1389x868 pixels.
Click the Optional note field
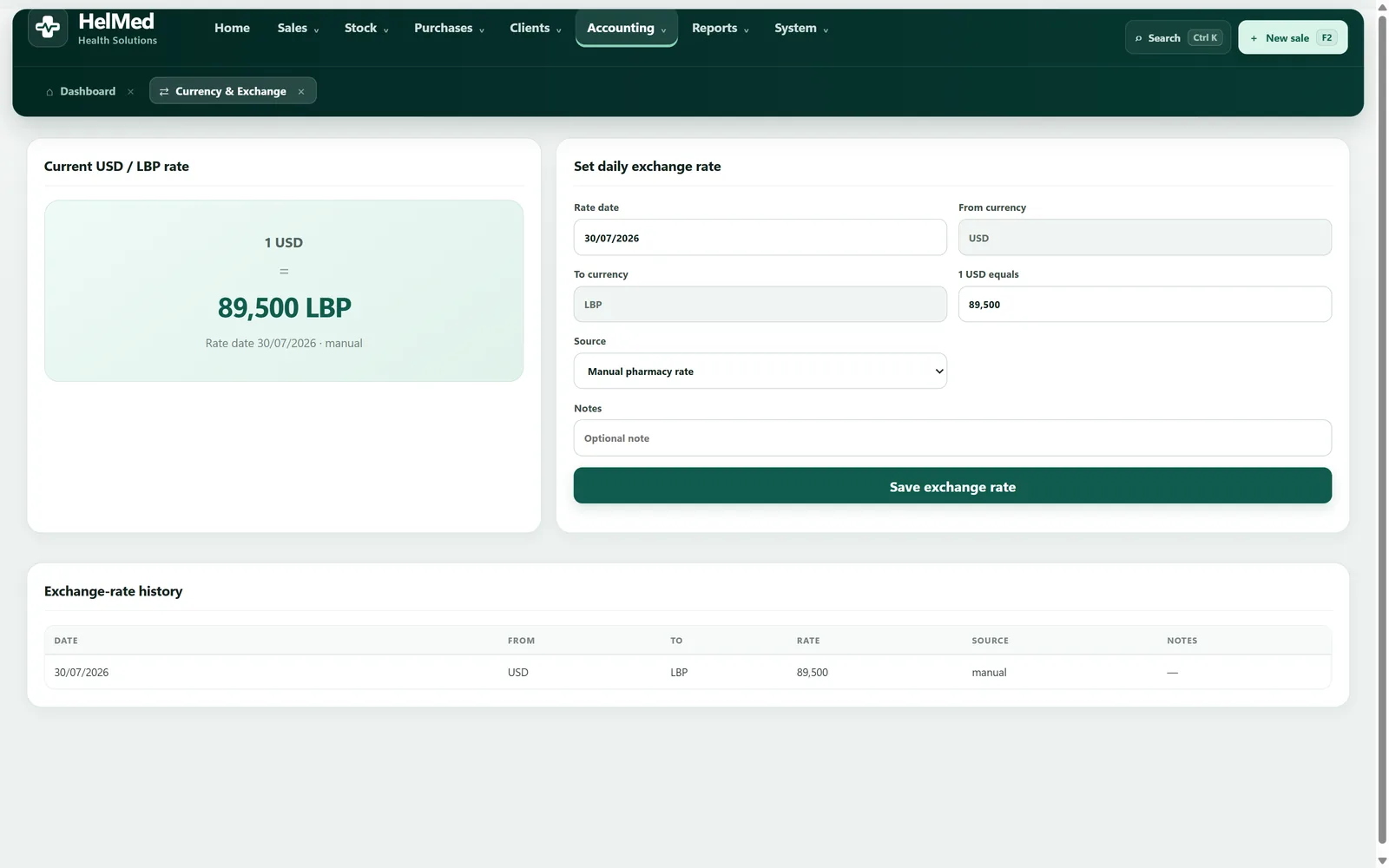coord(952,437)
